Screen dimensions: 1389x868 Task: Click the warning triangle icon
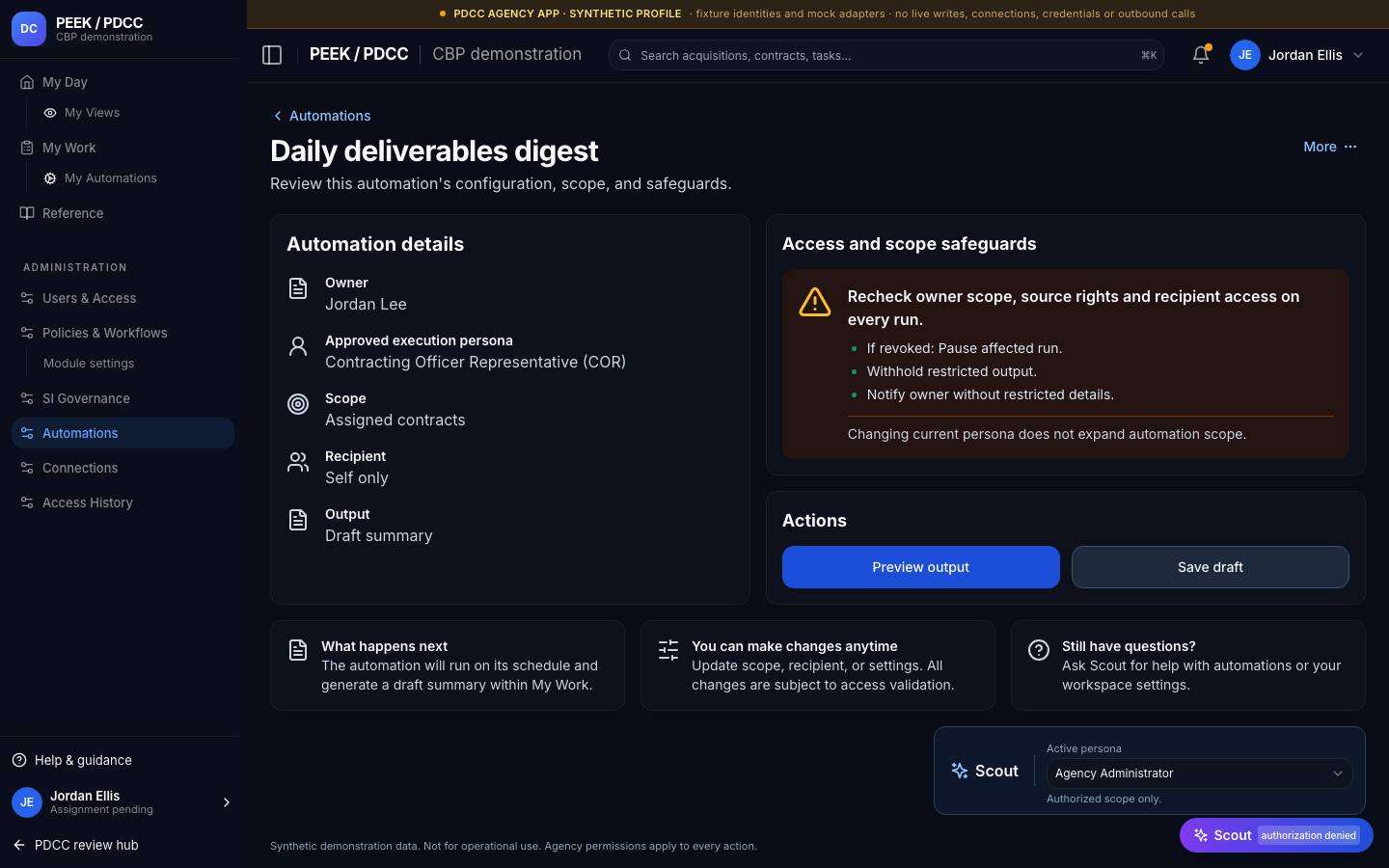(815, 302)
